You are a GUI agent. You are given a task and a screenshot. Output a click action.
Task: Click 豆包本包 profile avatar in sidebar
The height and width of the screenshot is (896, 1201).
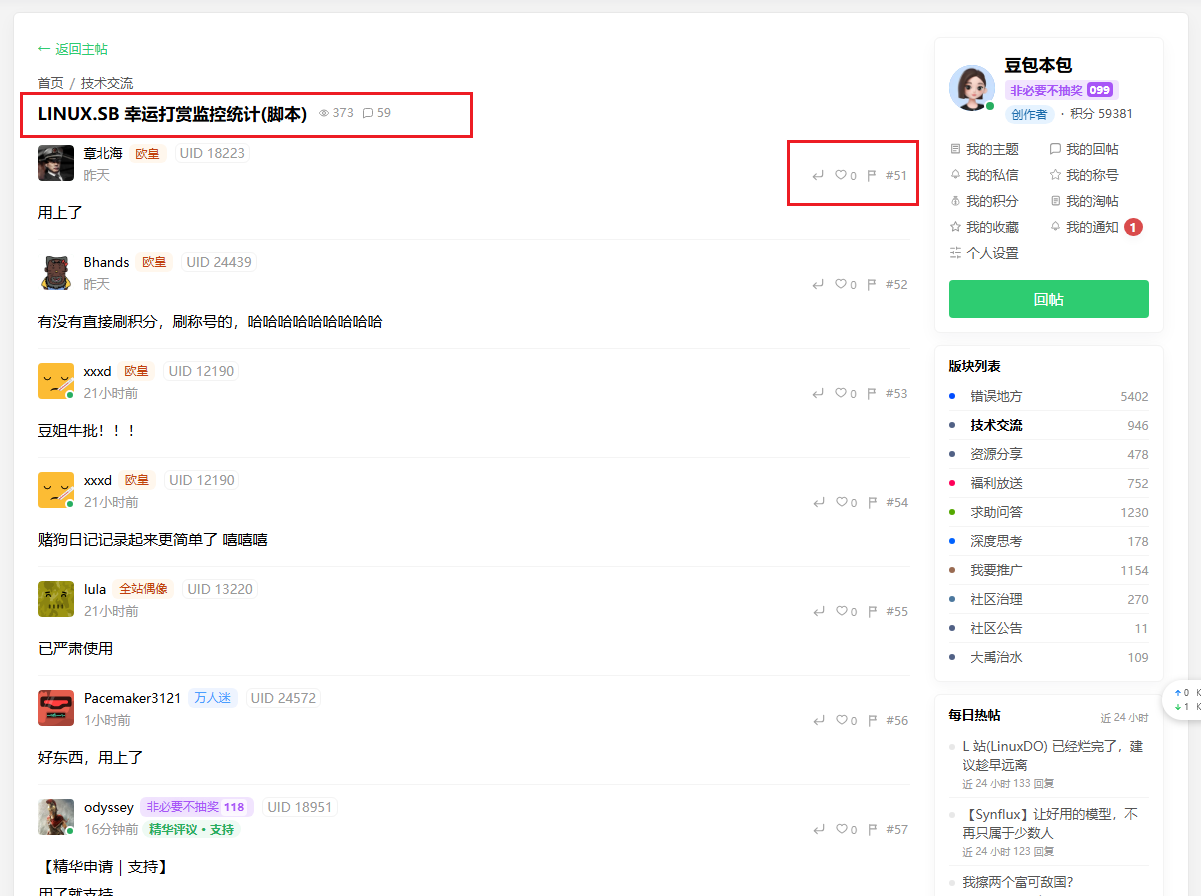click(x=972, y=88)
